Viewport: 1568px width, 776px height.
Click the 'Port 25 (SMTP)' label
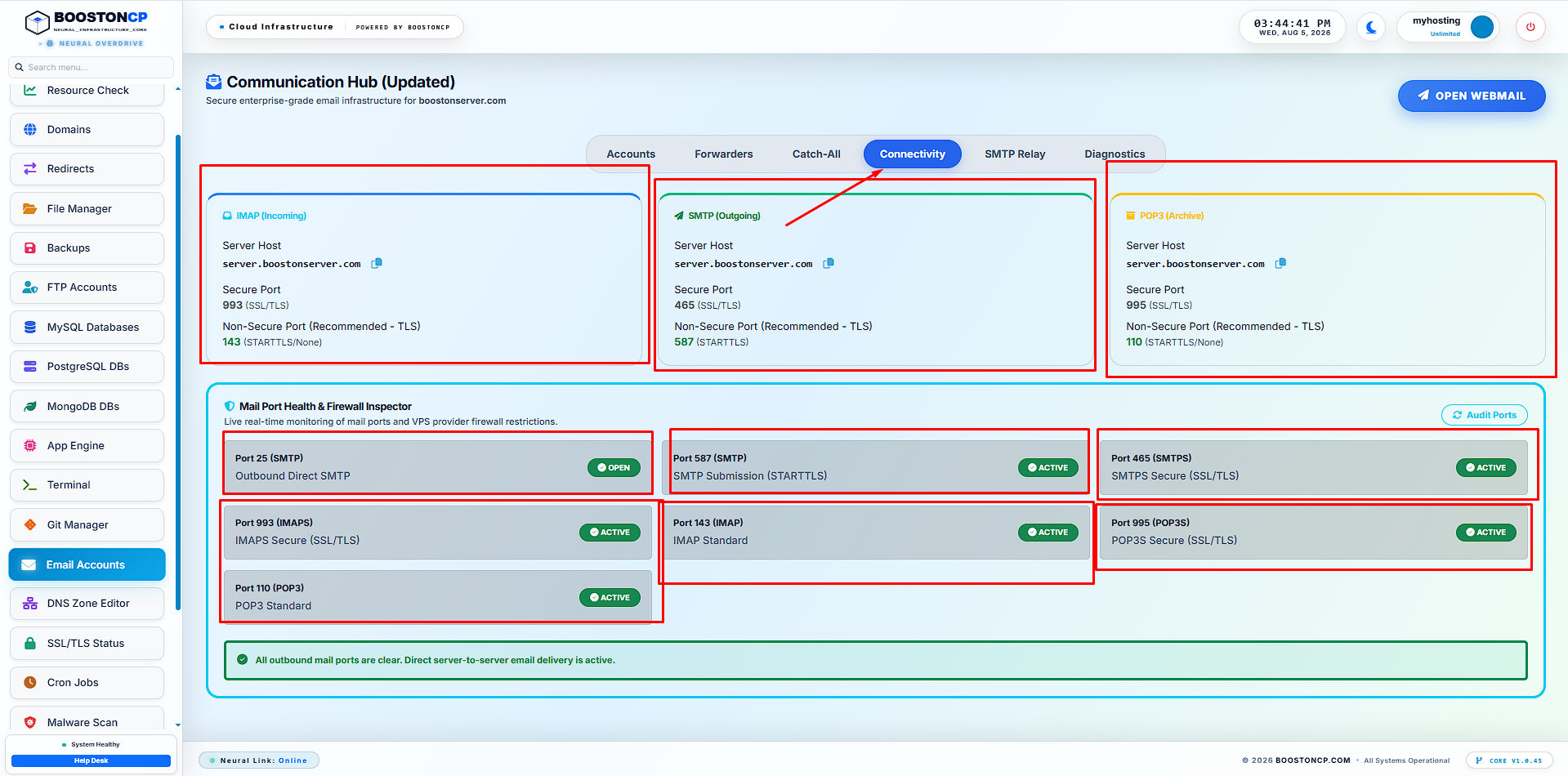[269, 458]
